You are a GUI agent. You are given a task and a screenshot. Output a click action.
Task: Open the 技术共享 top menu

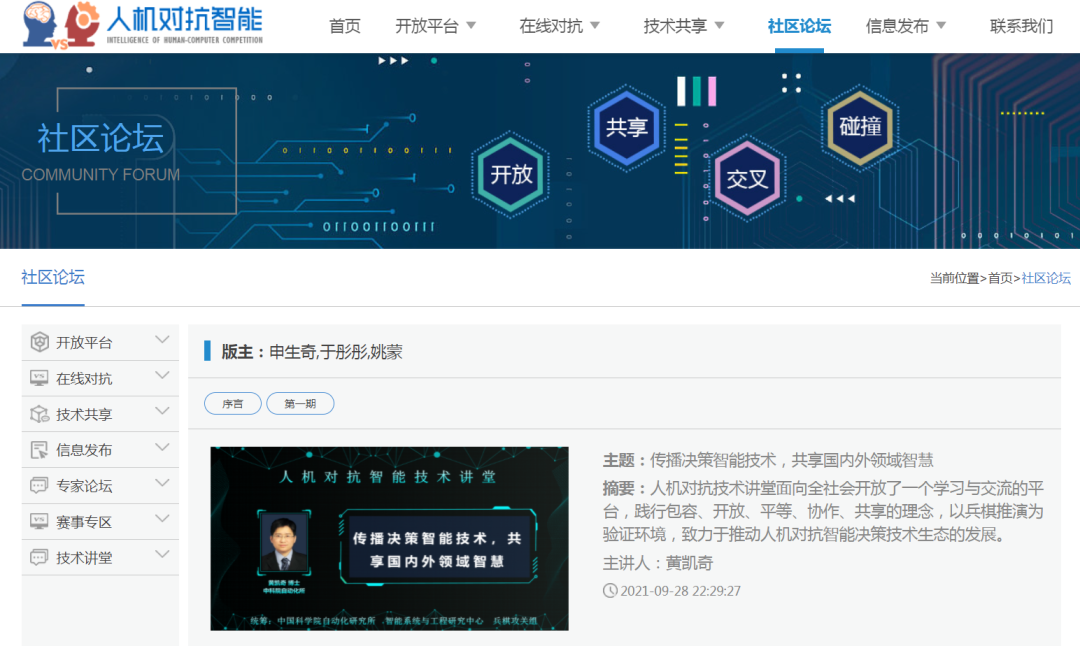tap(675, 26)
